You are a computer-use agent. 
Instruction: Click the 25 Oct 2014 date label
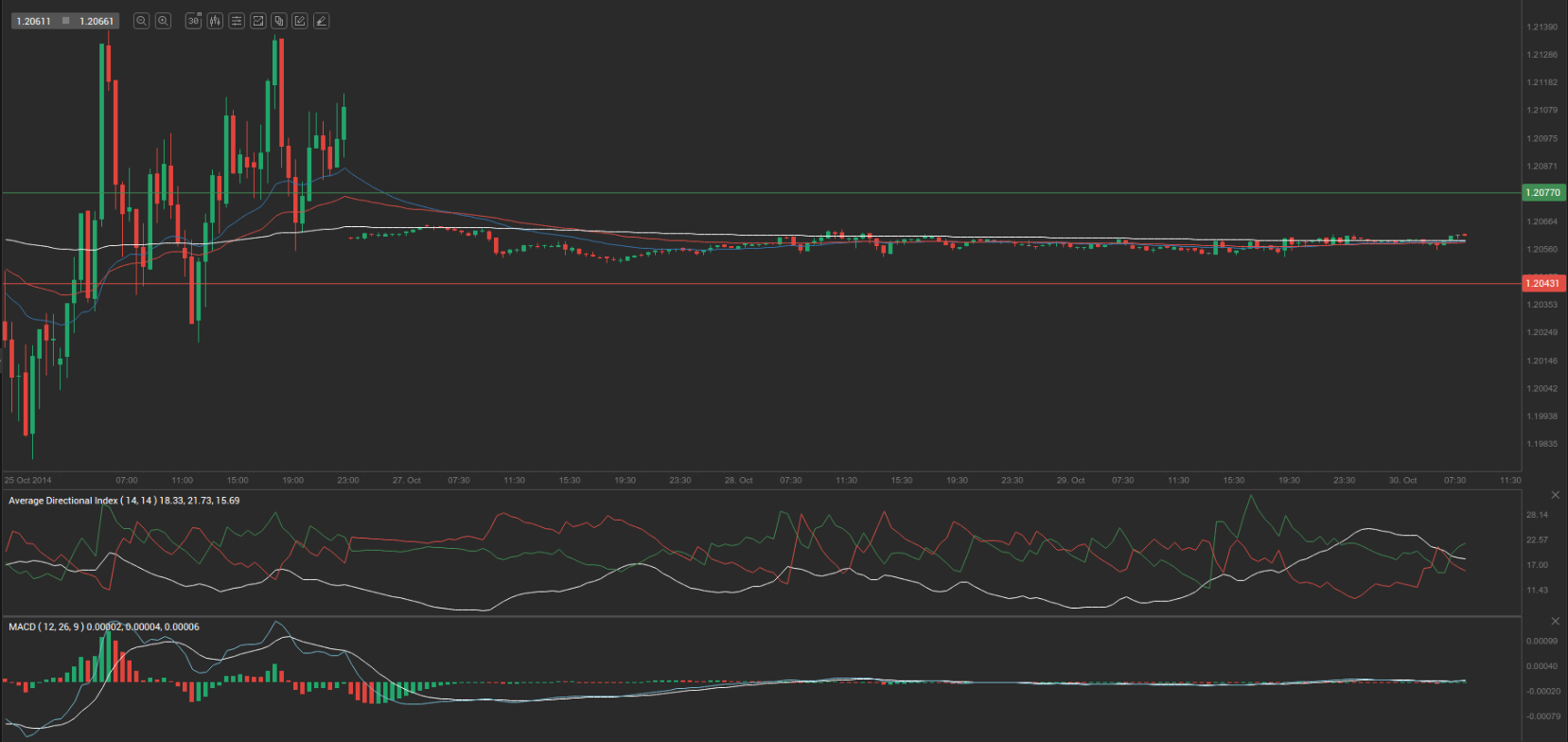tap(28, 481)
